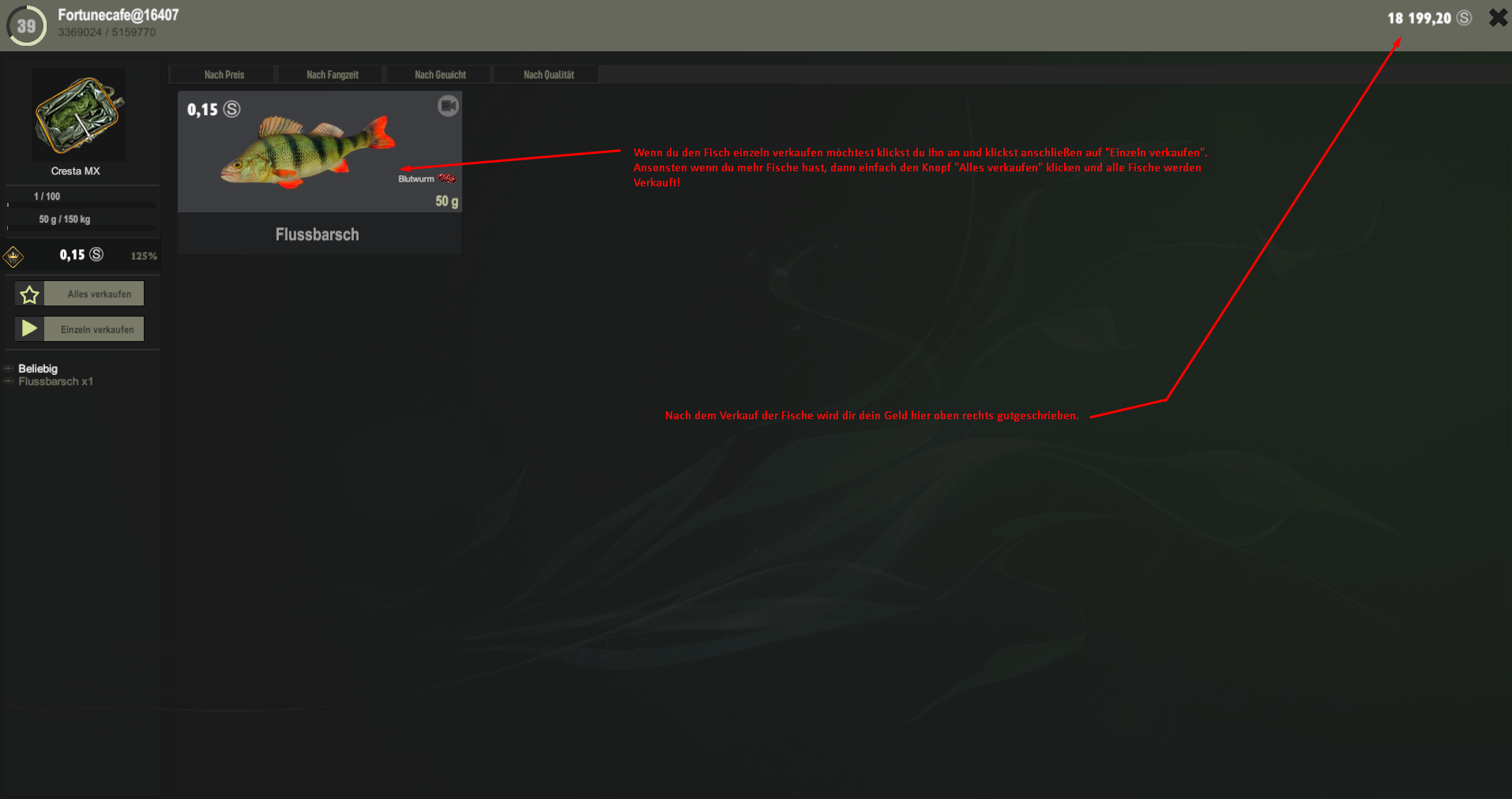This screenshot has height=799, width=1512.
Task: Click the star icon beside Alles verkaufen
Action: (29, 294)
